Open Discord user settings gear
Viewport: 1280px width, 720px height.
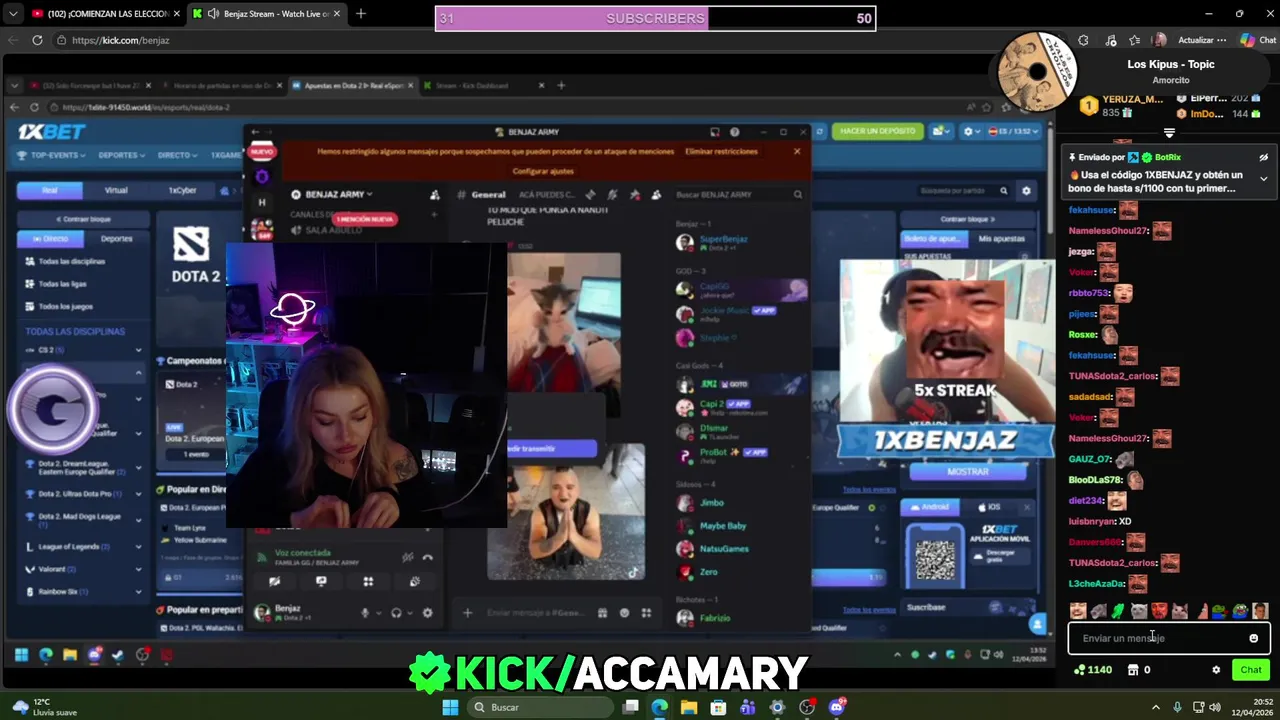[x=427, y=613]
